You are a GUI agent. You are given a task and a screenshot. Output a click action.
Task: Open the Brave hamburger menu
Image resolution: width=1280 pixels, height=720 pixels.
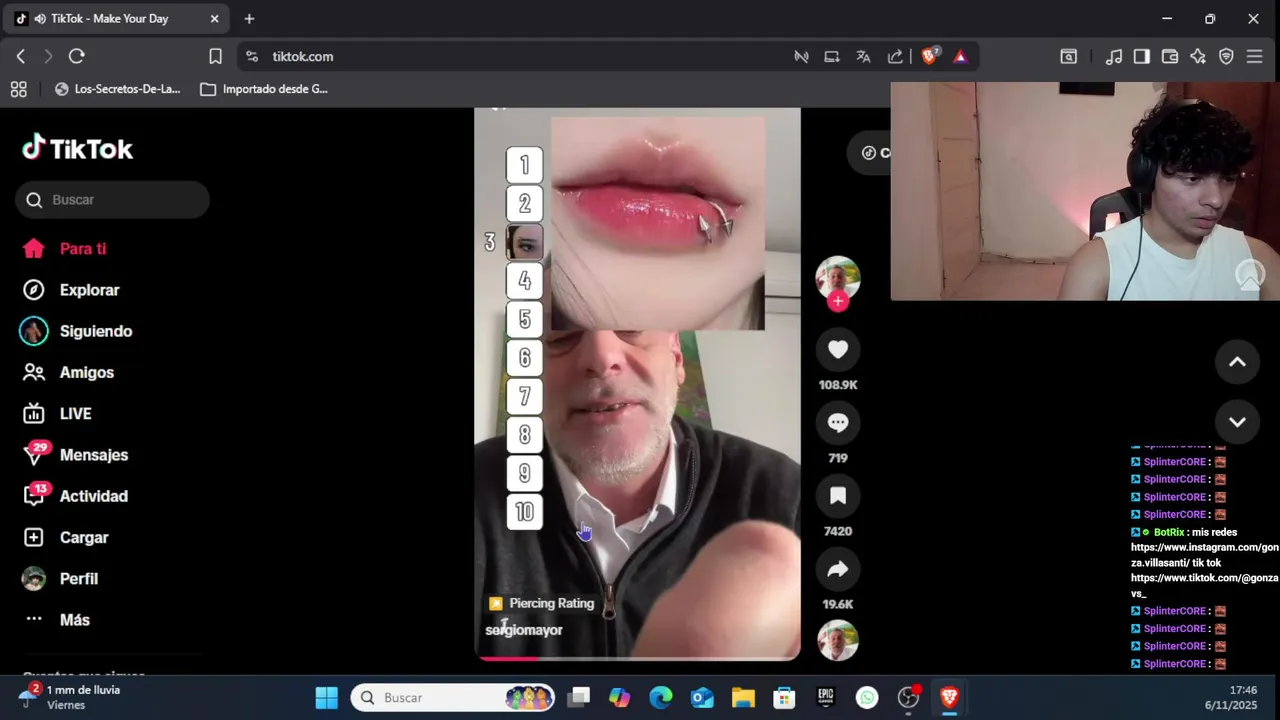pyautogui.click(x=1254, y=57)
